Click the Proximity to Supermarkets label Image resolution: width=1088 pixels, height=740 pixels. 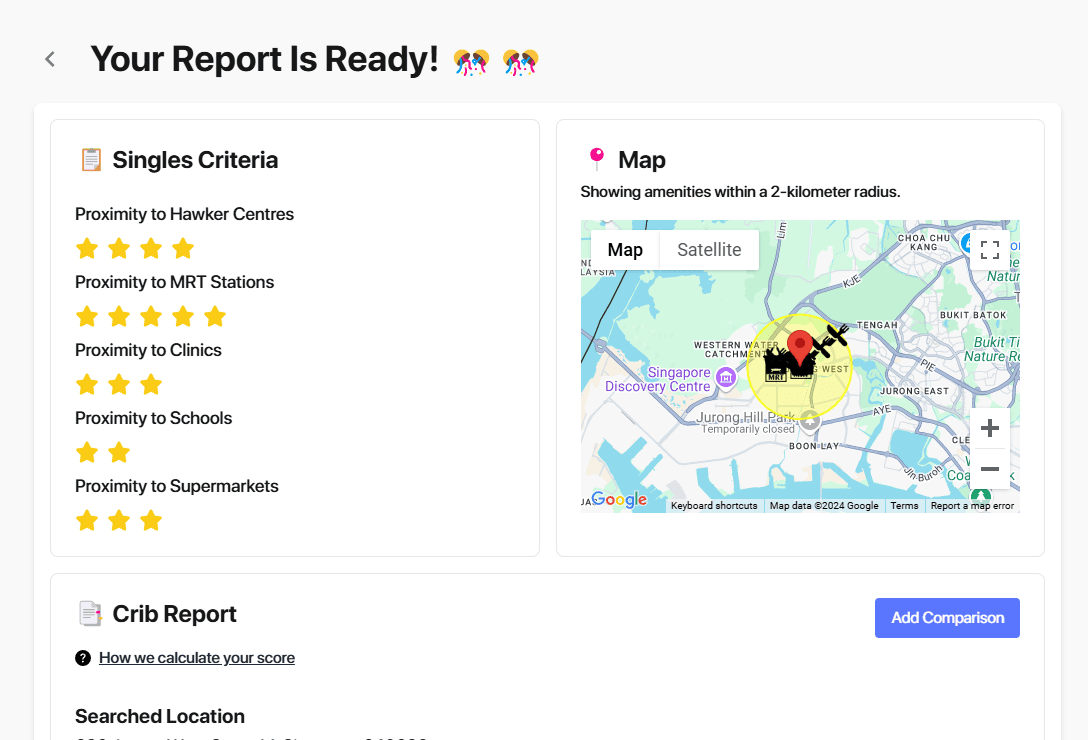[176, 486]
